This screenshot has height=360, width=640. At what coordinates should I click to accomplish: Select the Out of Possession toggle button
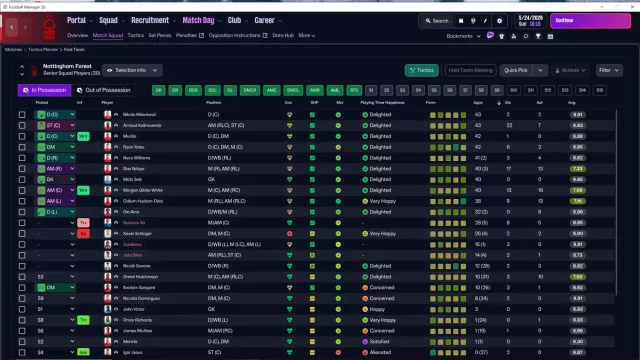[x=104, y=90]
